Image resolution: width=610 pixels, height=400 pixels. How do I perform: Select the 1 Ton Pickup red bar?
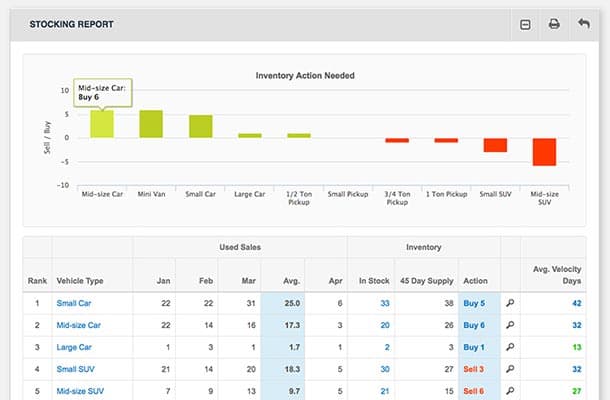[446, 140]
